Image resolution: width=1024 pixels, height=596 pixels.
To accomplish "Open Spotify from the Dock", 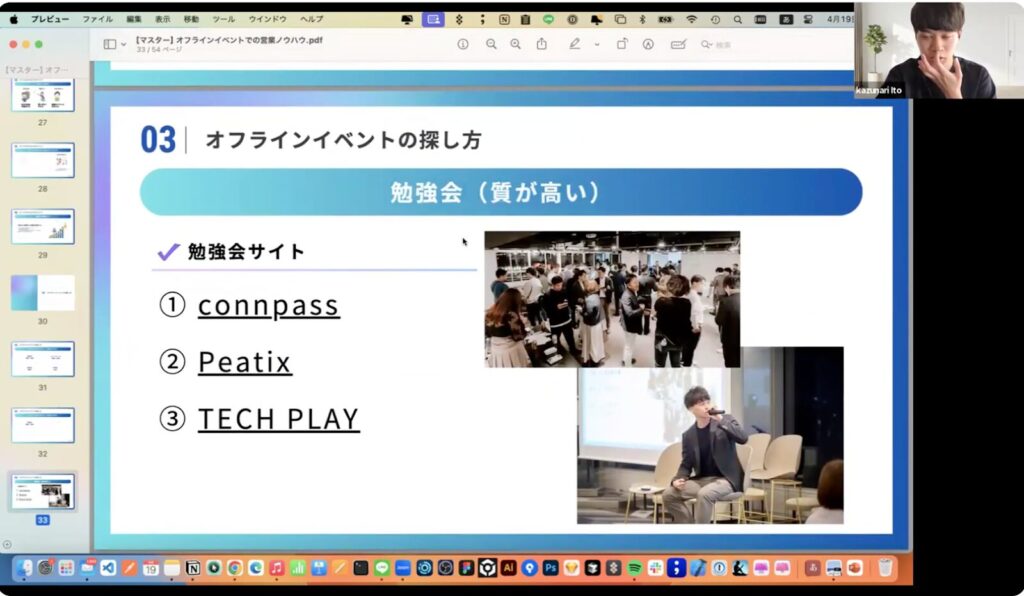I will (635, 568).
